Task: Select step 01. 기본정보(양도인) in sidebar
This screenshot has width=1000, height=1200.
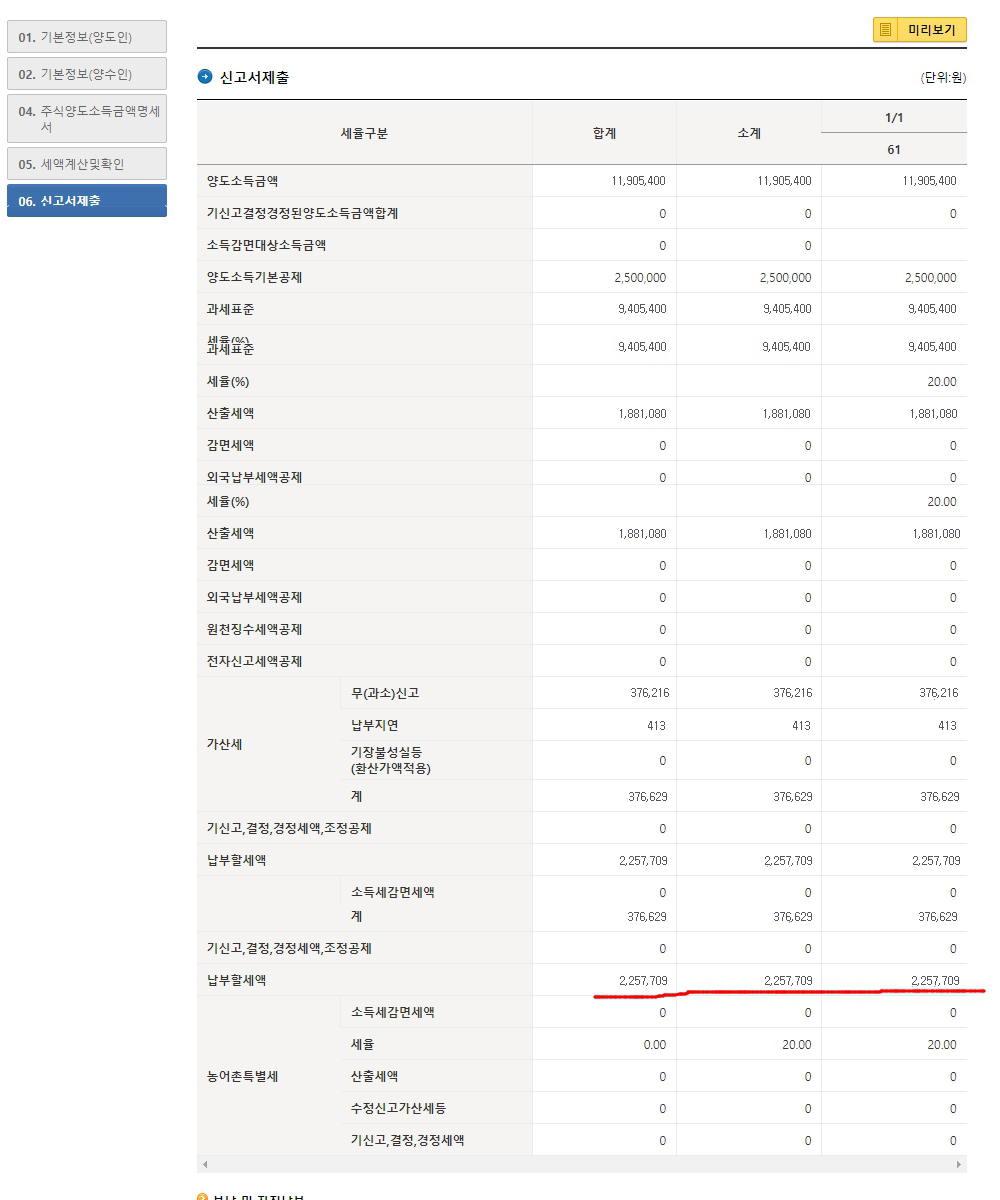Action: point(86,36)
